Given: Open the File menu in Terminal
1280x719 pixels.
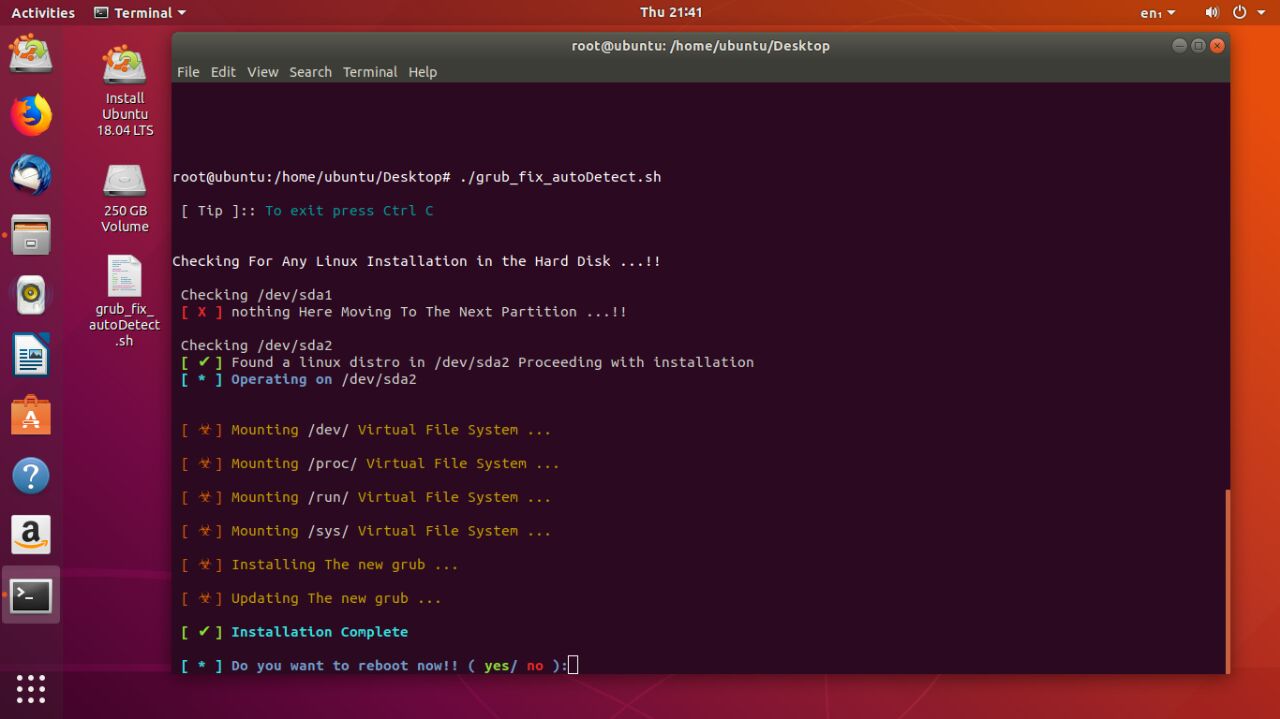Looking at the screenshot, I should [x=188, y=72].
